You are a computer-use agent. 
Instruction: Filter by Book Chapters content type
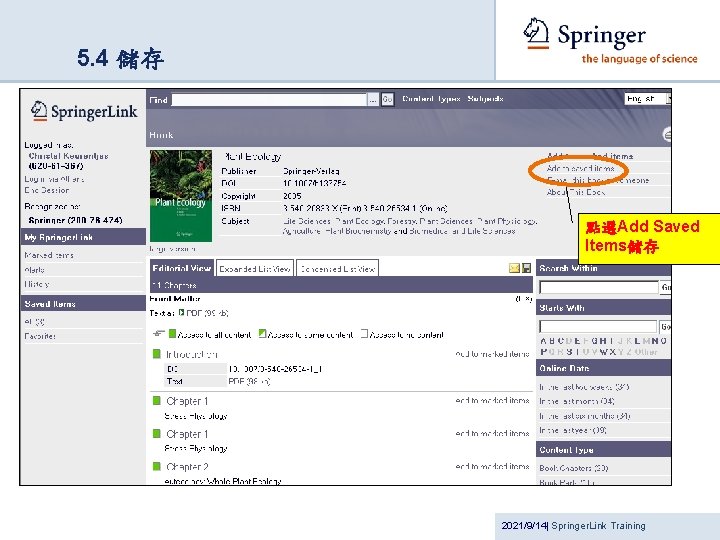point(574,468)
